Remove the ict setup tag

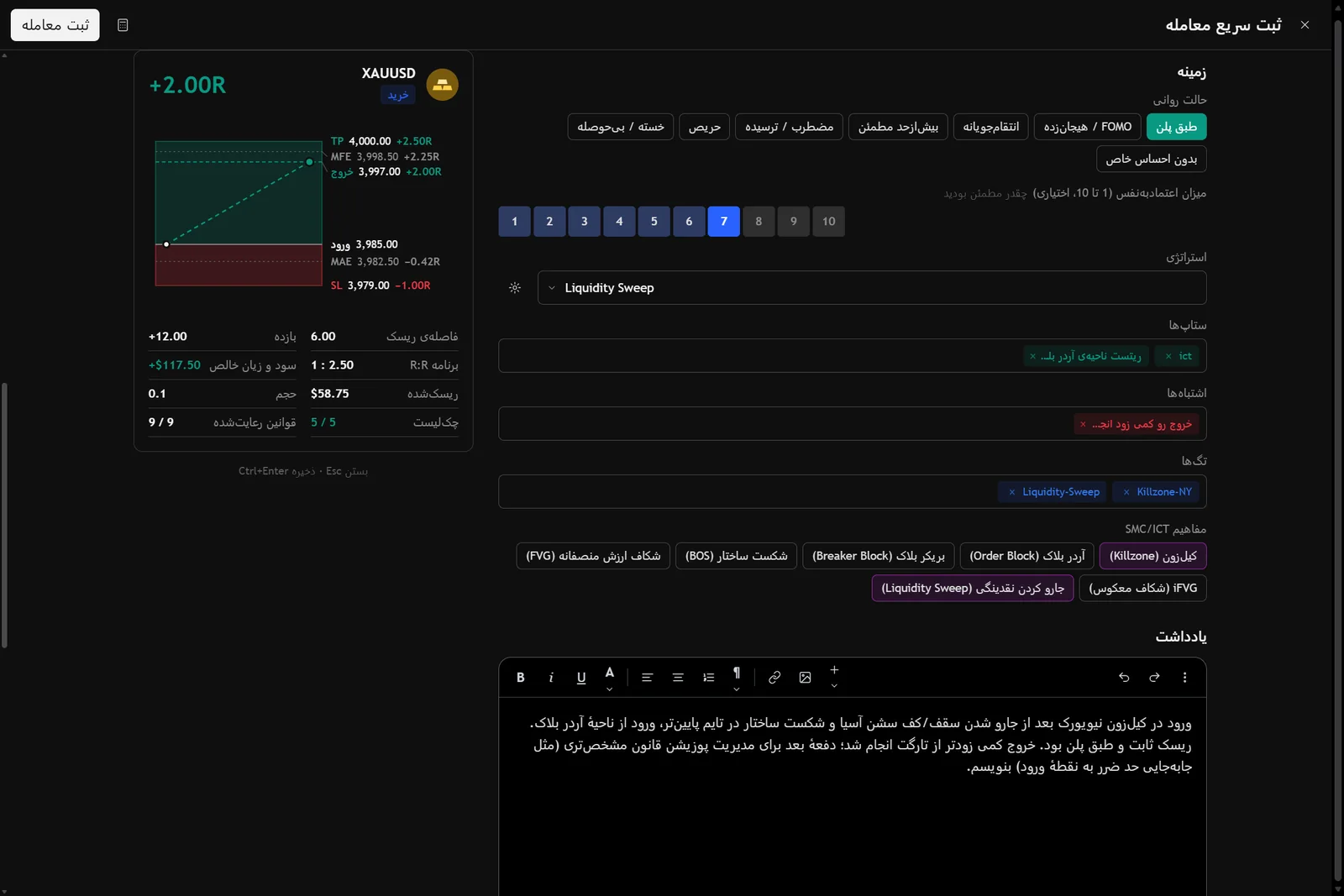tap(1168, 356)
